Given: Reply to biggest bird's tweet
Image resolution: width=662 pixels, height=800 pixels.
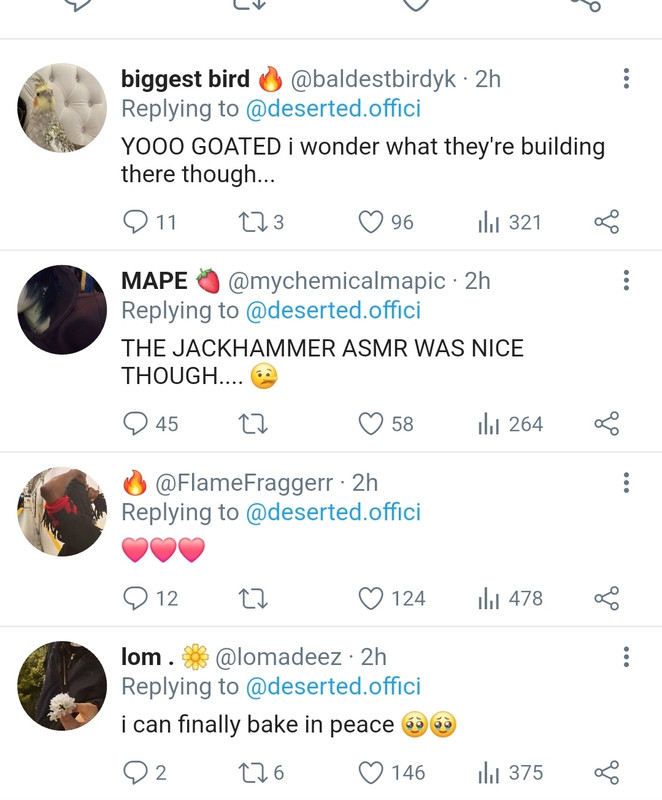Looking at the screenshot, I should [x=150, y=222].
